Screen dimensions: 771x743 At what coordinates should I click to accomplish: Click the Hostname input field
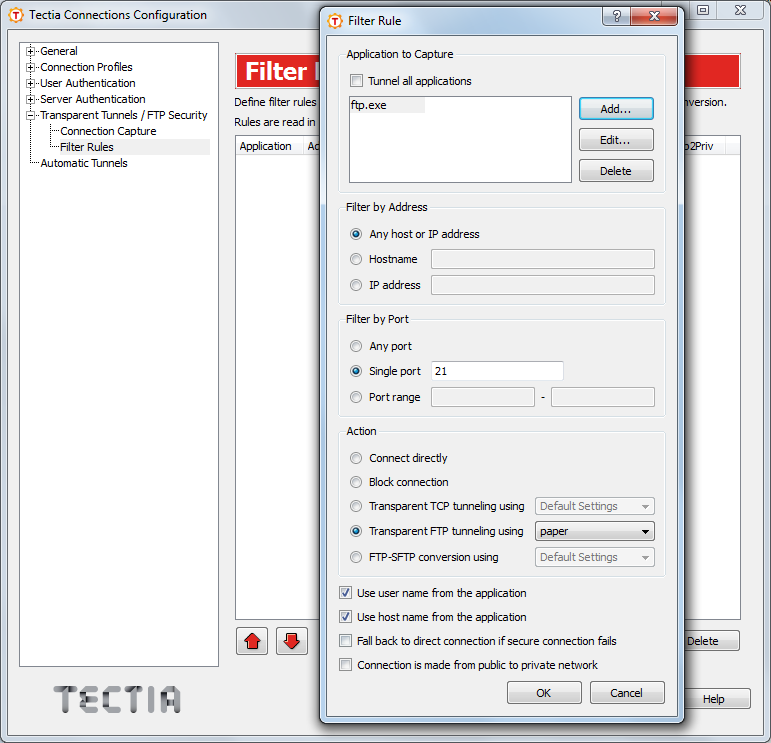[x=543, y=259]
